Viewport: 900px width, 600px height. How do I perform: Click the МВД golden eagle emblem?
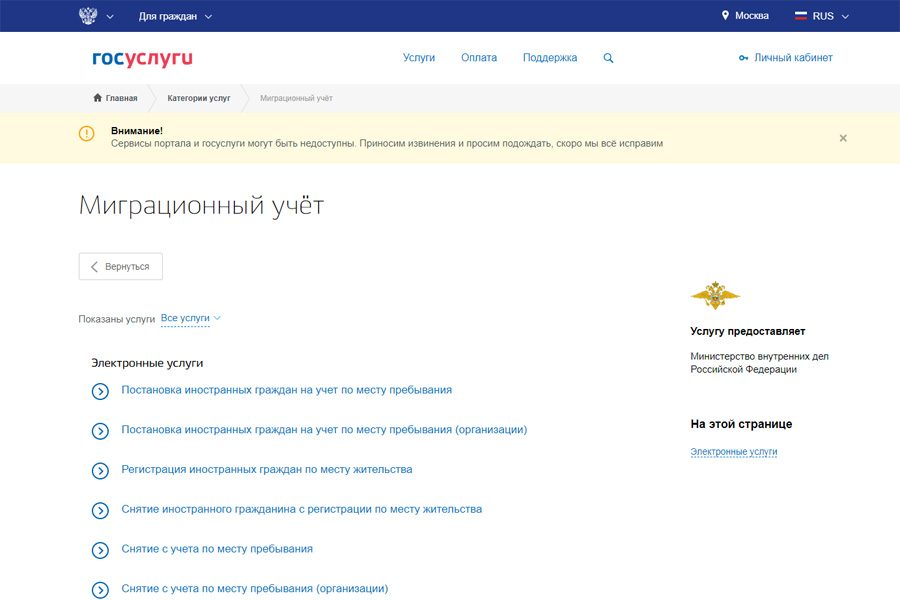pos(715,295)
